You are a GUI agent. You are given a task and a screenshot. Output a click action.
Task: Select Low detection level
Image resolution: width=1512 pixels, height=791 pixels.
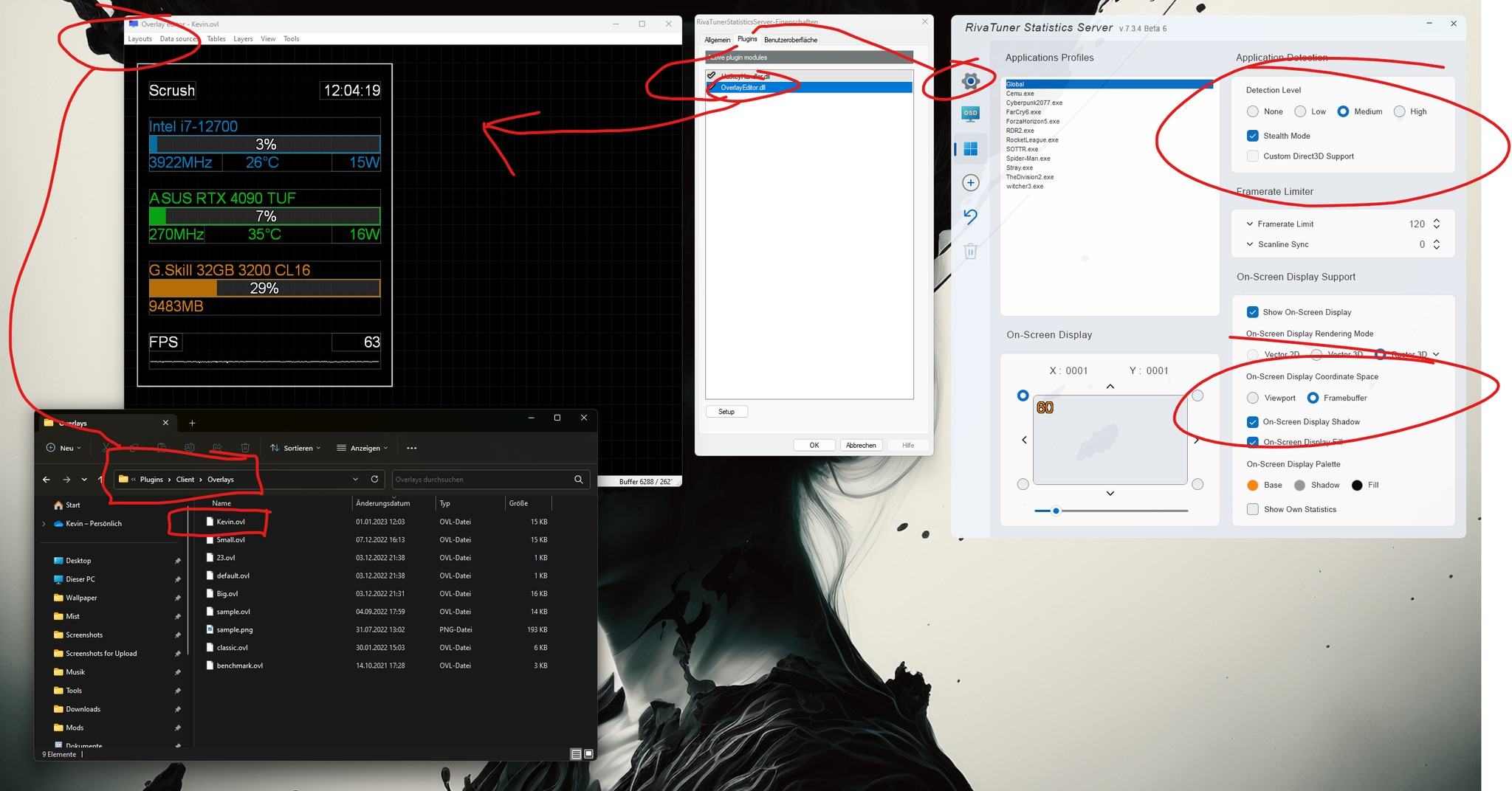(1300, 111)
